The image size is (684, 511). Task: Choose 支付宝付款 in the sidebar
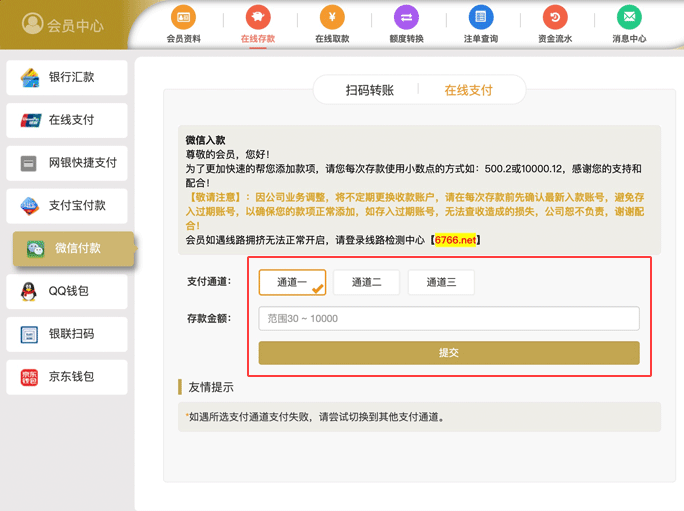tap(68, 205)
